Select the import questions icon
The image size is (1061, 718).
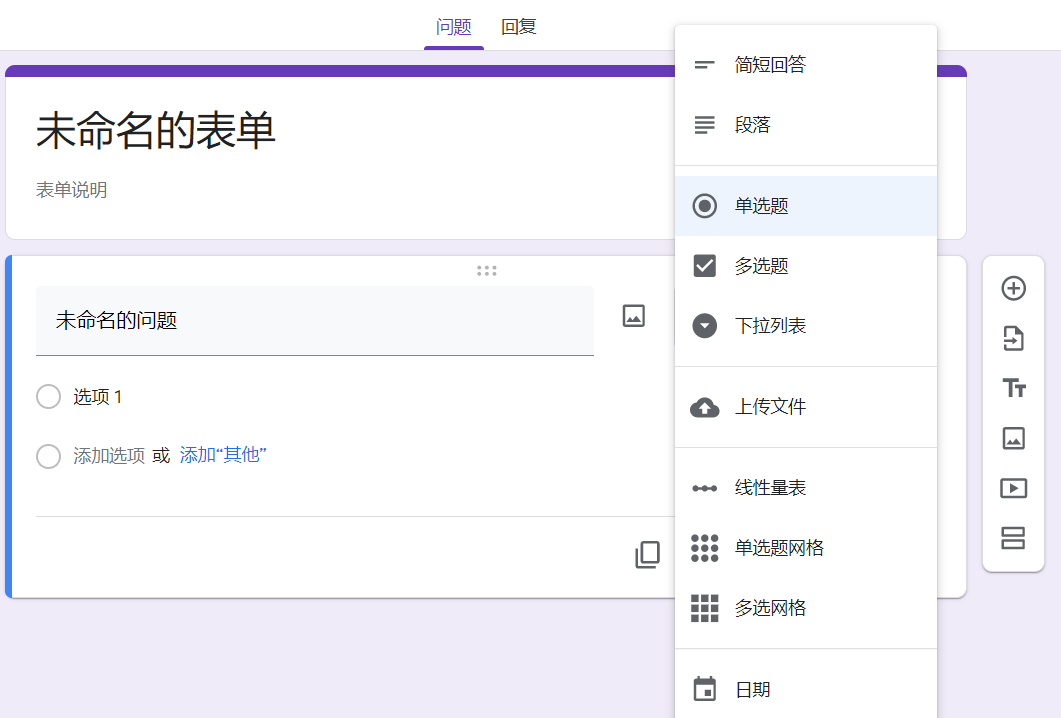tap(1013, 338)
